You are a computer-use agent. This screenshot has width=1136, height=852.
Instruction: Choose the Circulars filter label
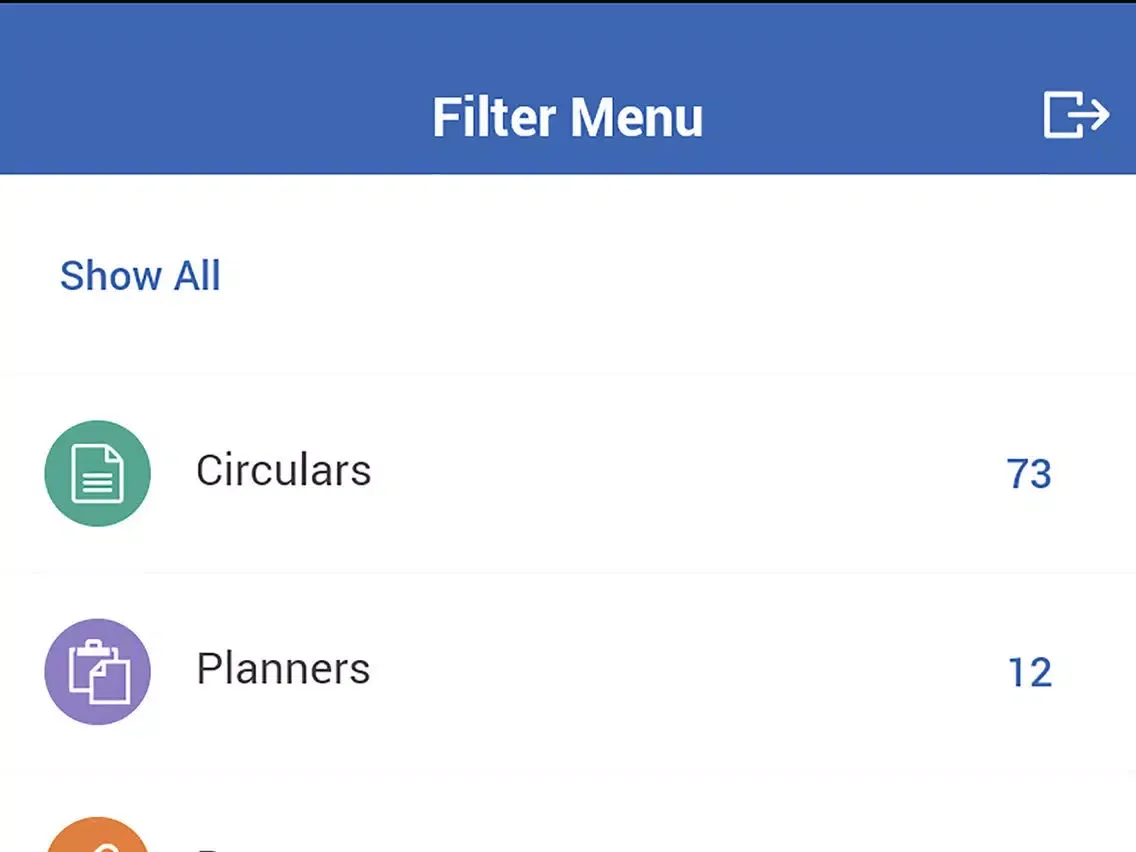[x=283, y=471]
